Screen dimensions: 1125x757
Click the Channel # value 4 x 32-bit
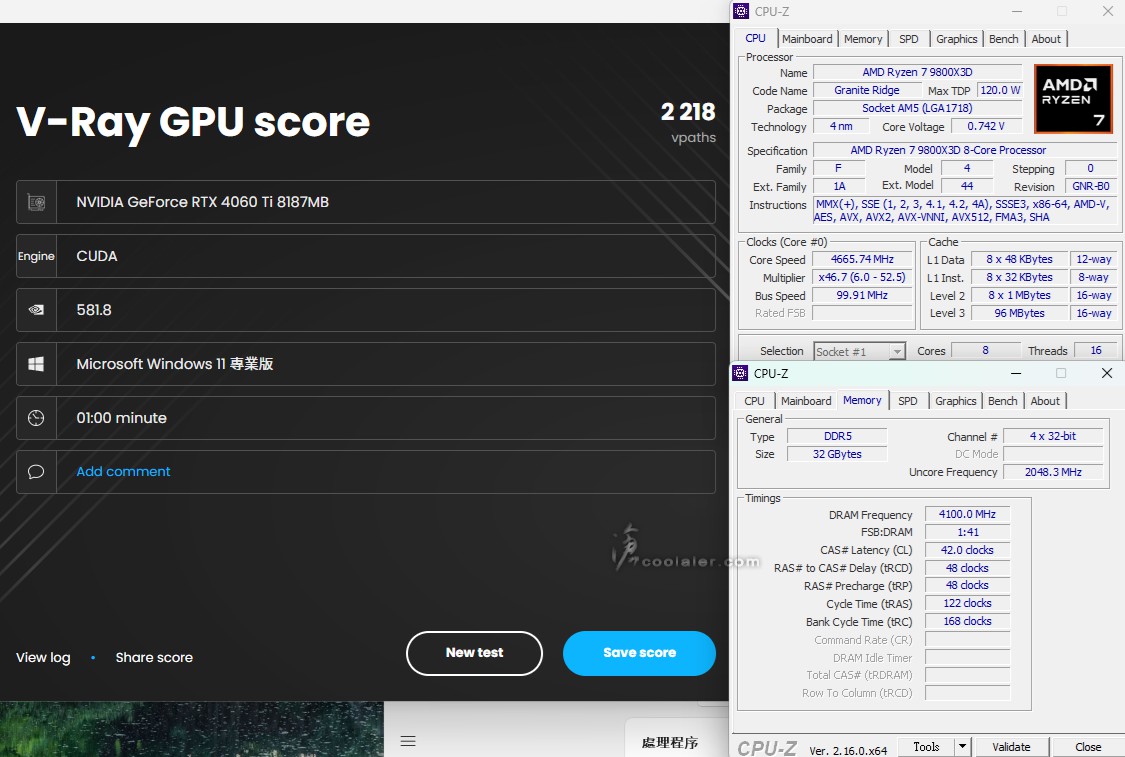[x=1053, y=436]
